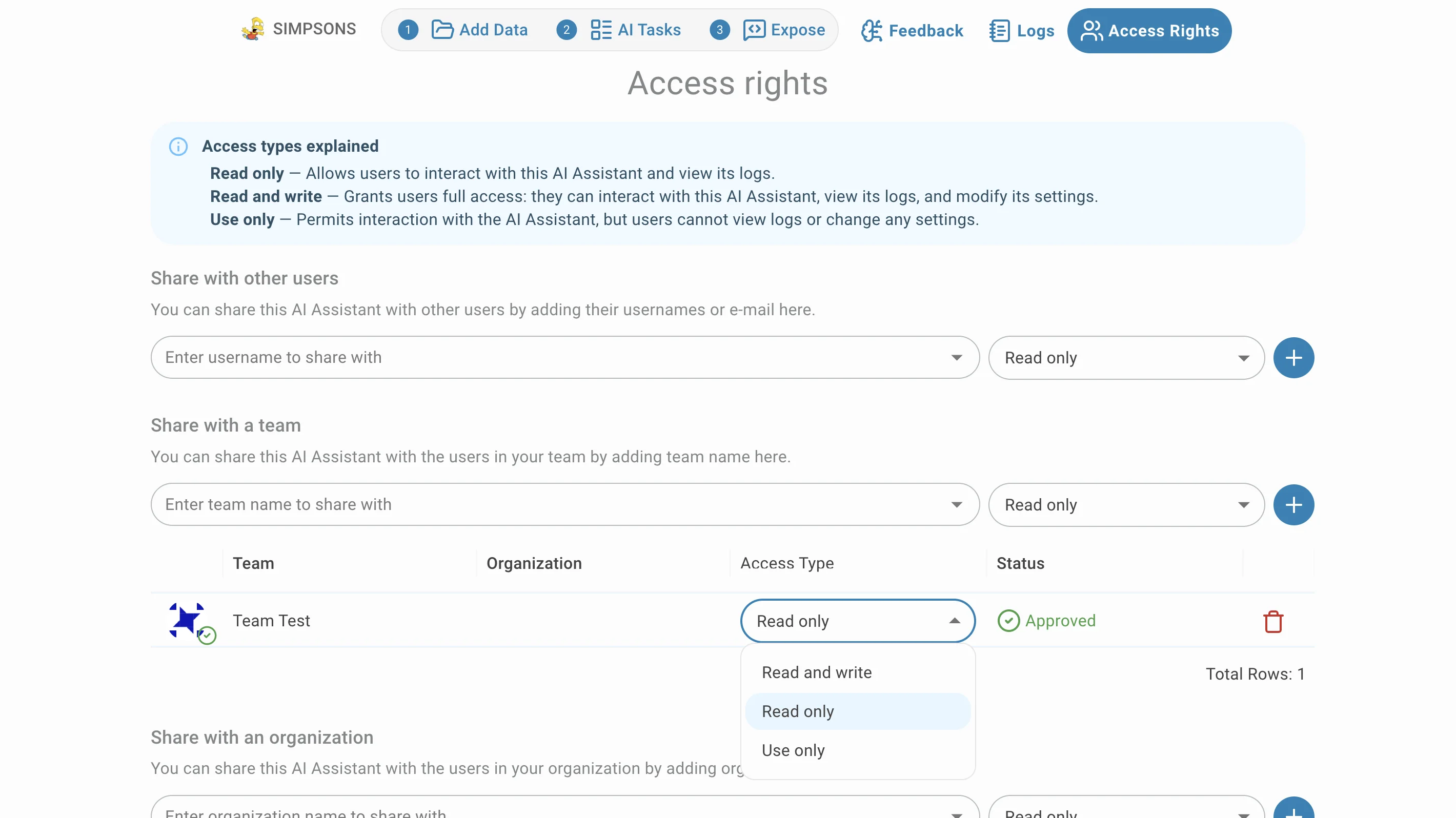Screen dimensions: 1456x818
Task: Click the verified check badge on team avatar
Action: [207, 635]
